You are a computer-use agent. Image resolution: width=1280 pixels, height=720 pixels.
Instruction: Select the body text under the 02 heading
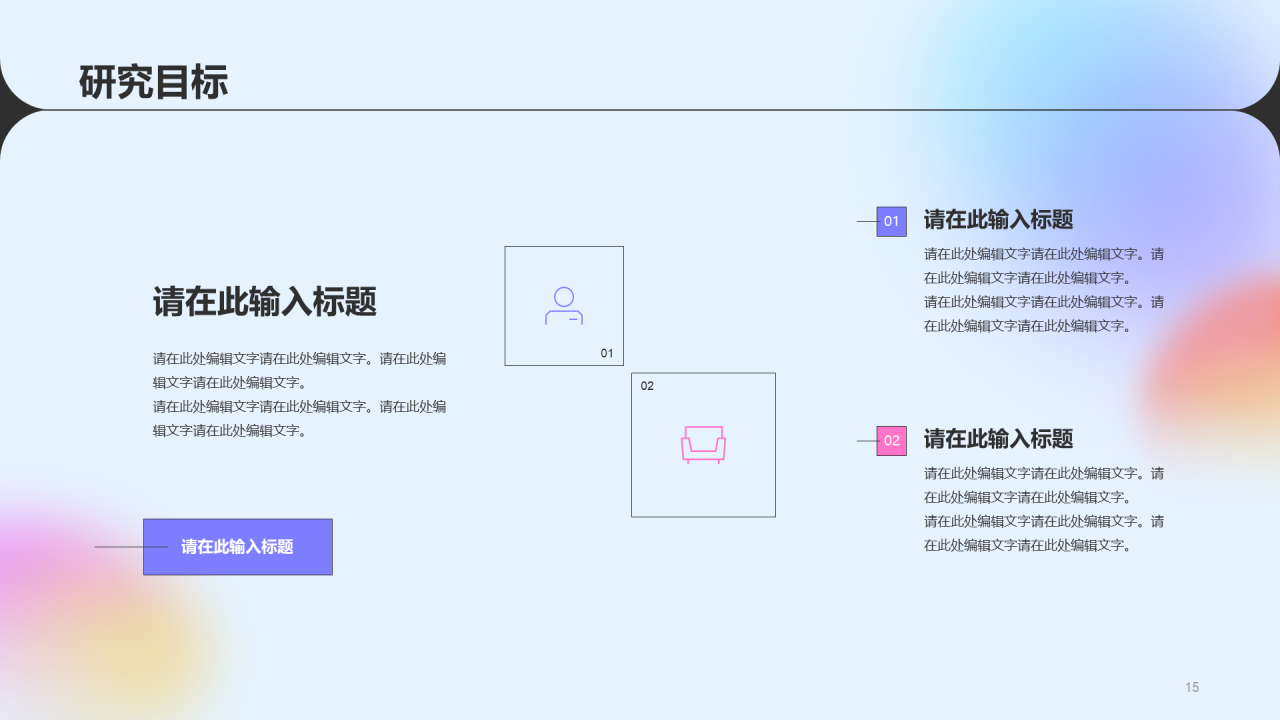[1044, 509]
